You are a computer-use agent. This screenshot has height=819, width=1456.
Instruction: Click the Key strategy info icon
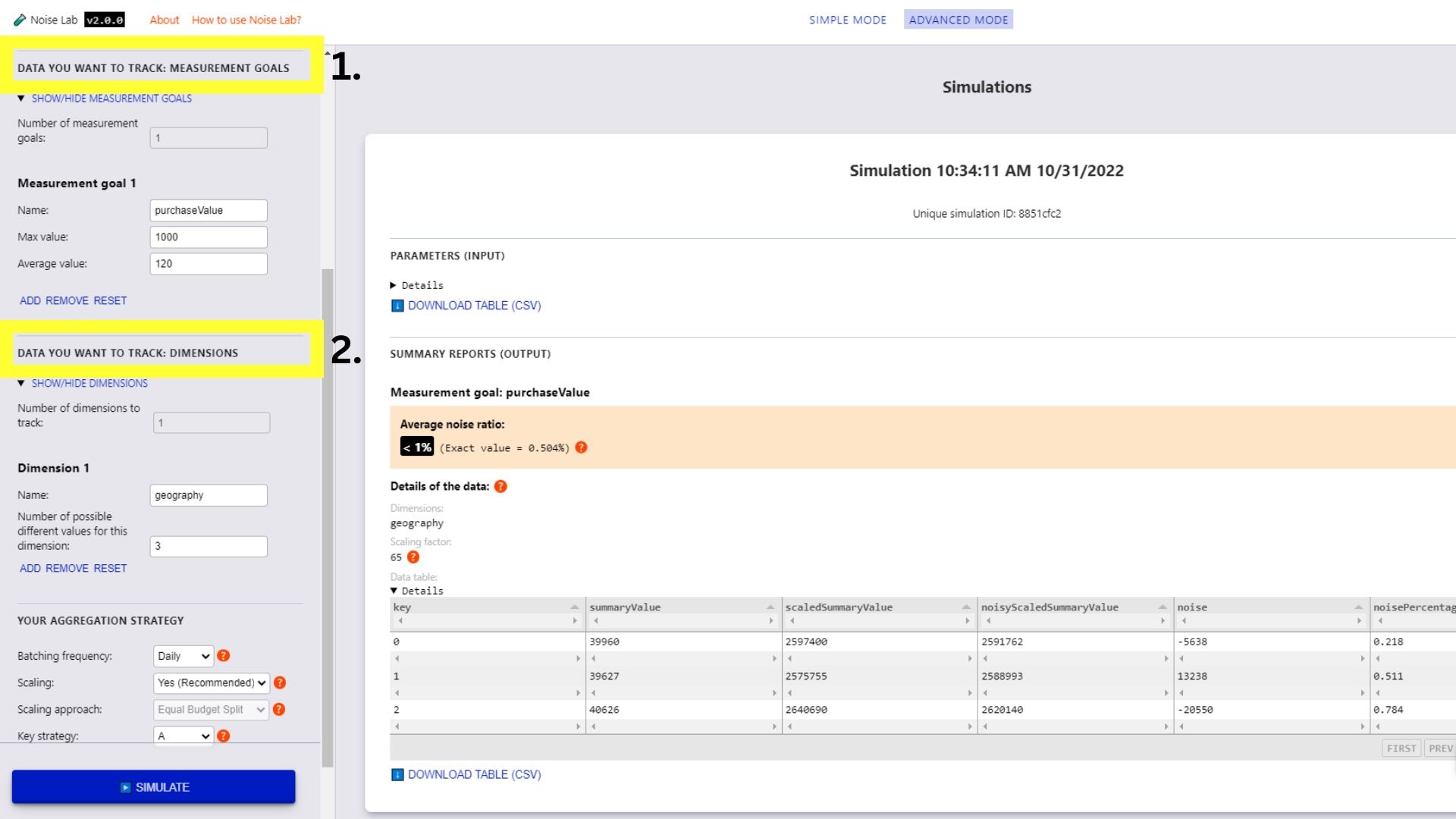[x=224, y=736]
